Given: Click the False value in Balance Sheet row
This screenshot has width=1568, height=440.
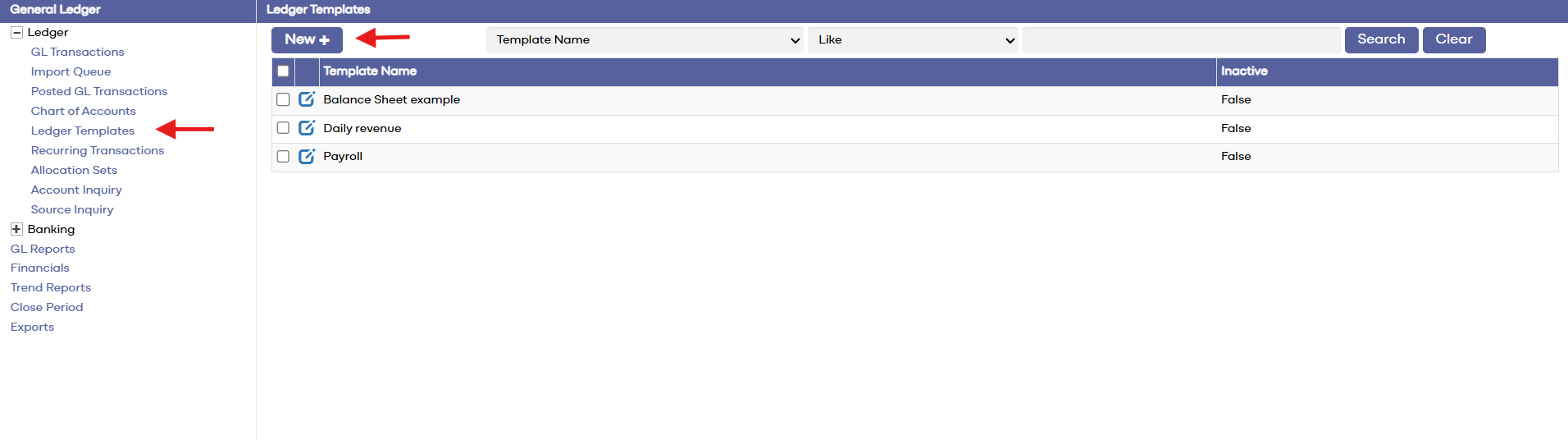Looking at the screenshot, I should [1236, 99].
